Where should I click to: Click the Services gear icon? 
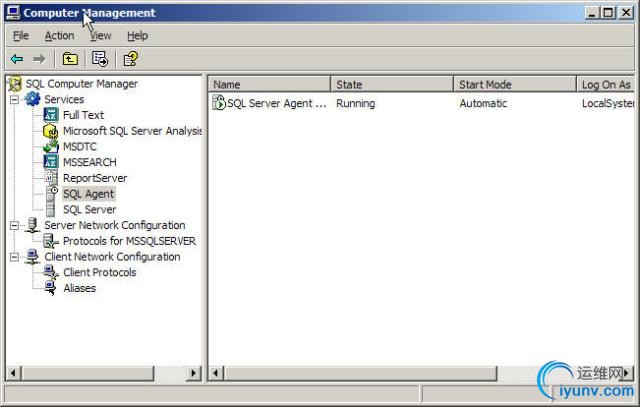pos(33,99)
